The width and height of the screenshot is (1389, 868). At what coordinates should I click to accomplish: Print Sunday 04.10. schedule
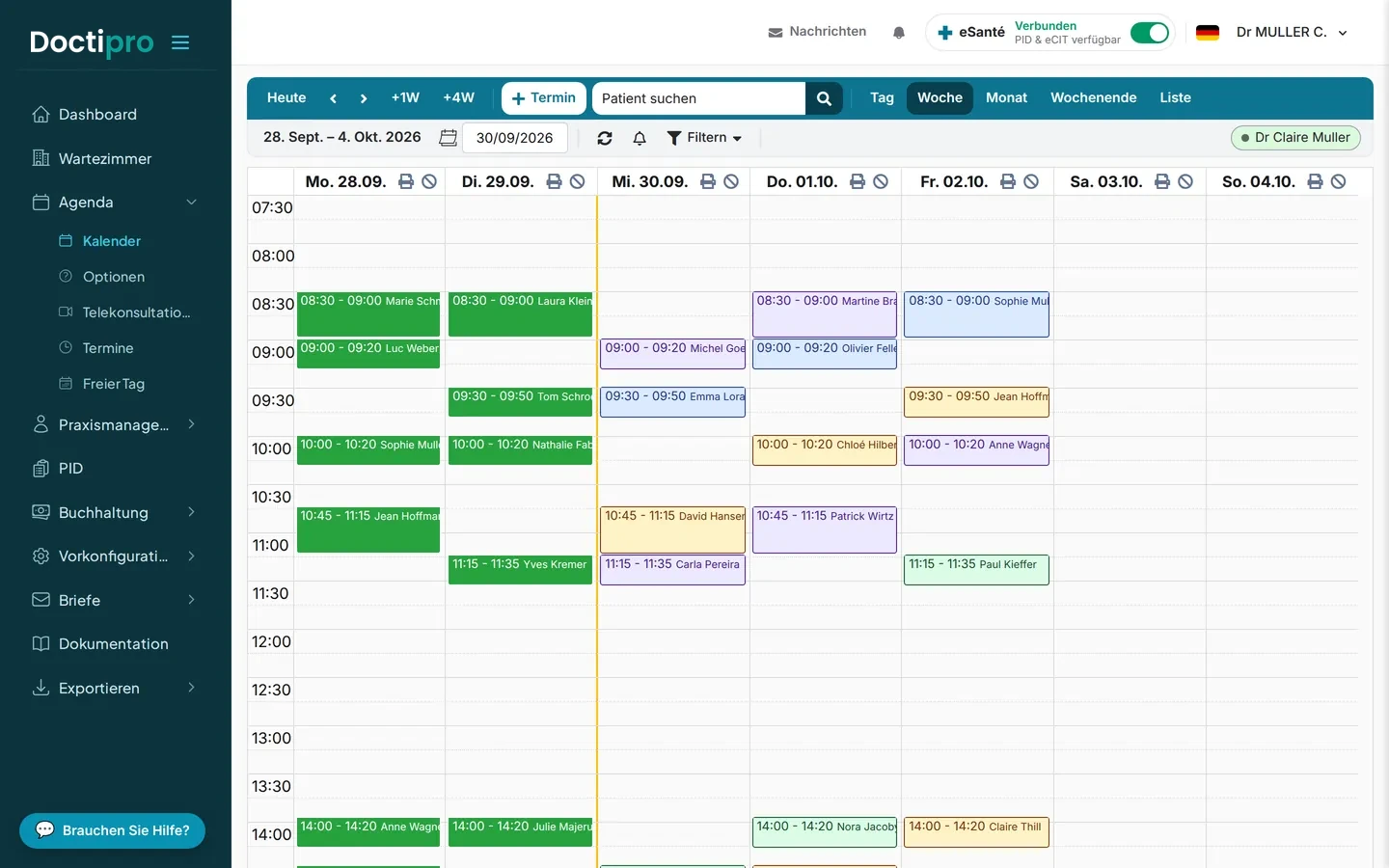(1315, 181)
